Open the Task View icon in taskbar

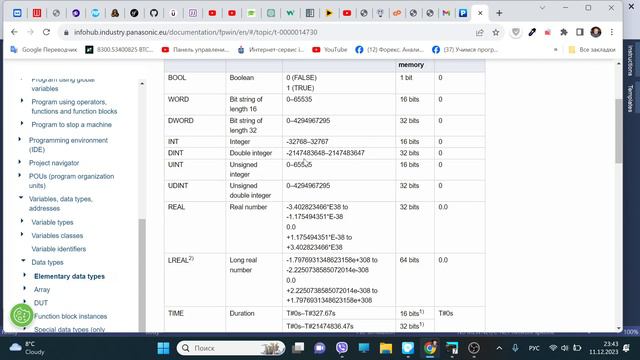298,348
